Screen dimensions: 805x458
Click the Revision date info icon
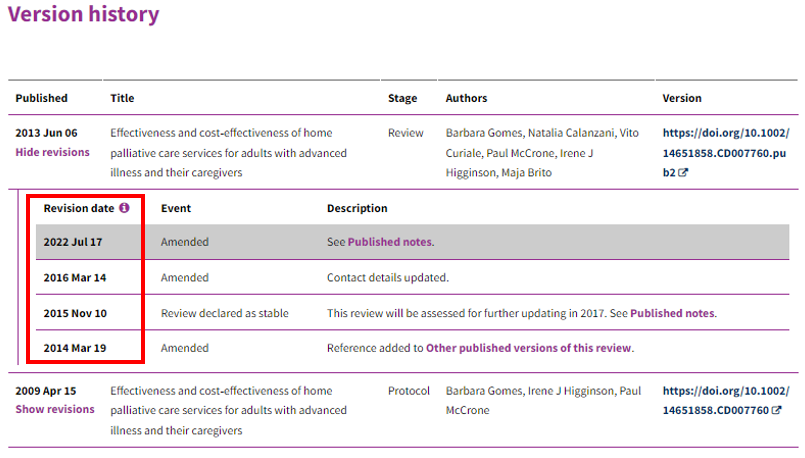(x=124, y=208)
